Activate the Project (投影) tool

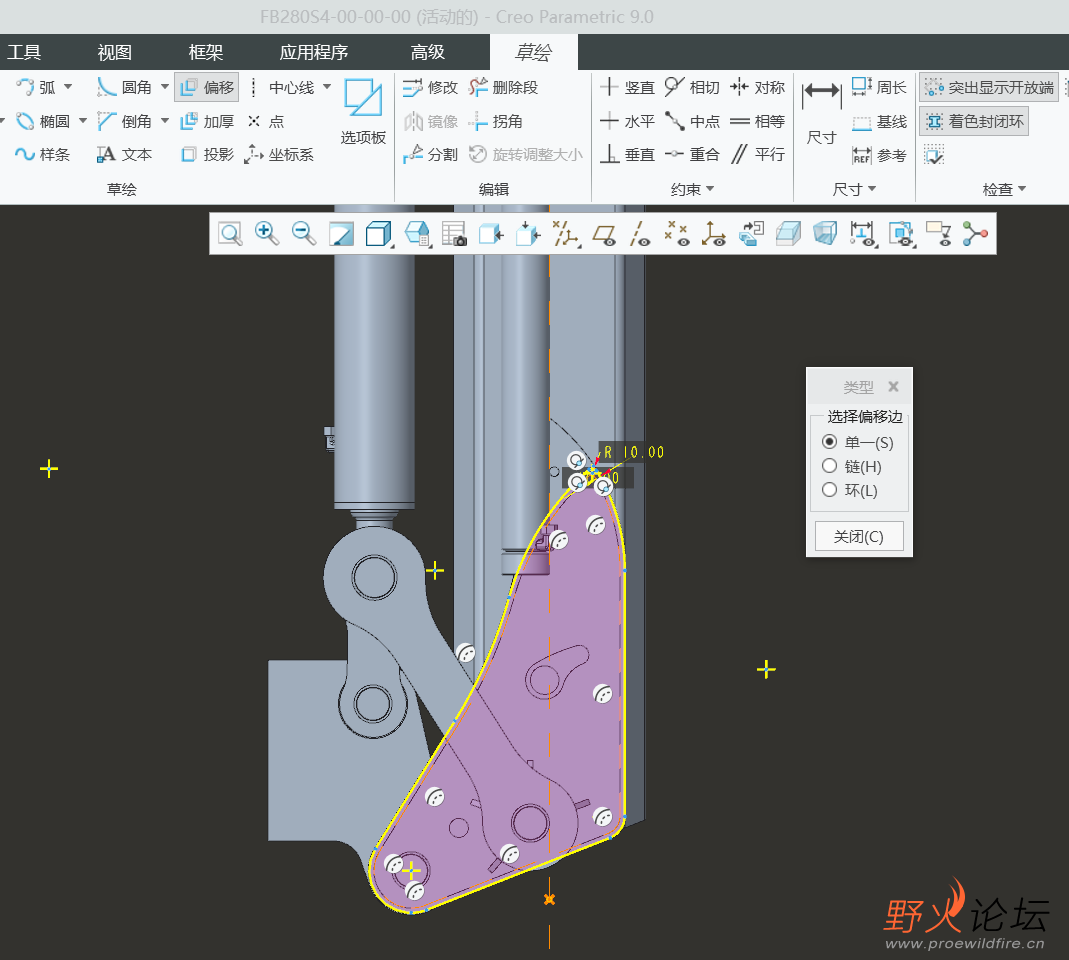[207, 155]
